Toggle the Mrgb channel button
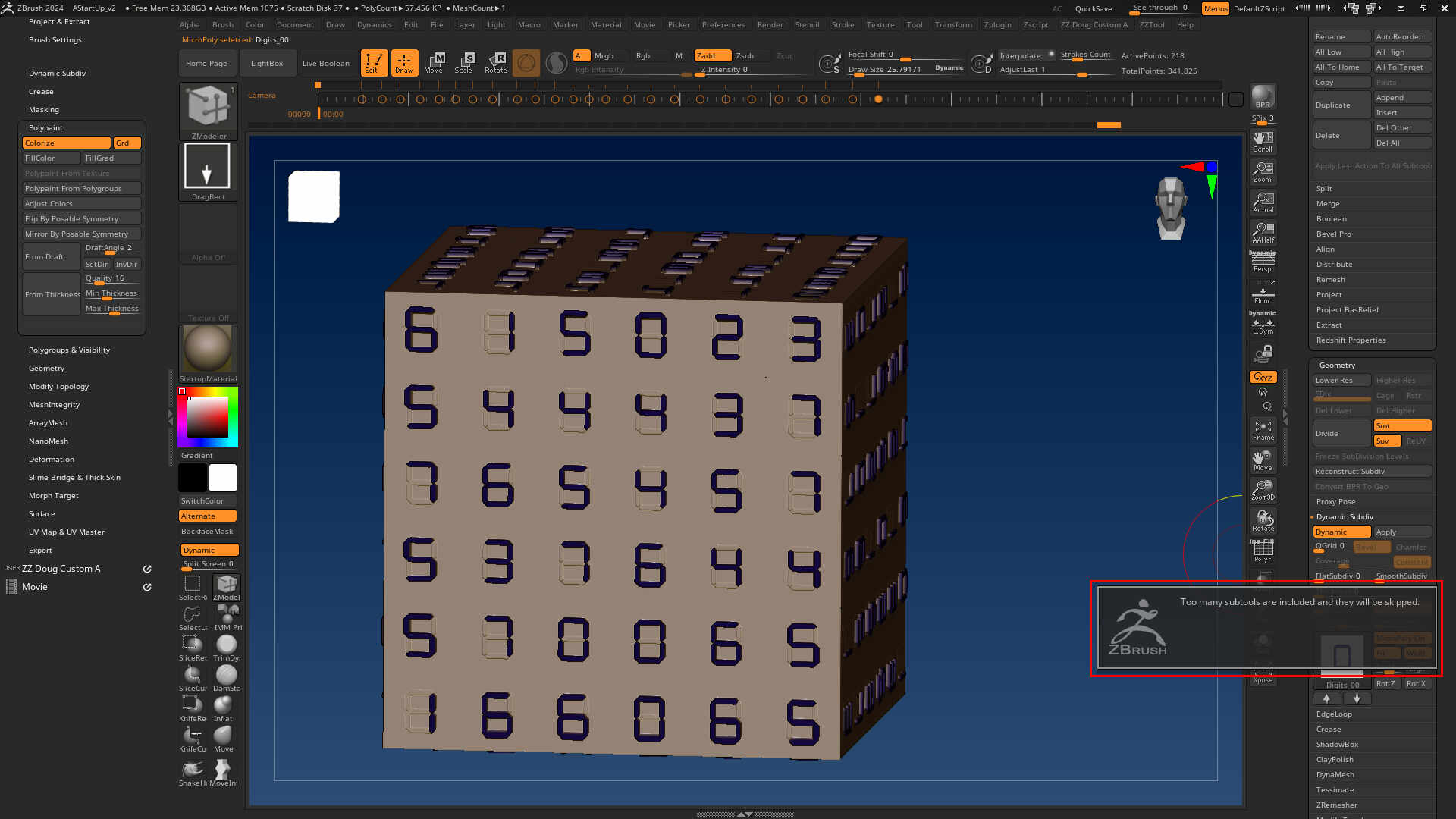This screenshot has height=819, width=1456. coord(609,55)
